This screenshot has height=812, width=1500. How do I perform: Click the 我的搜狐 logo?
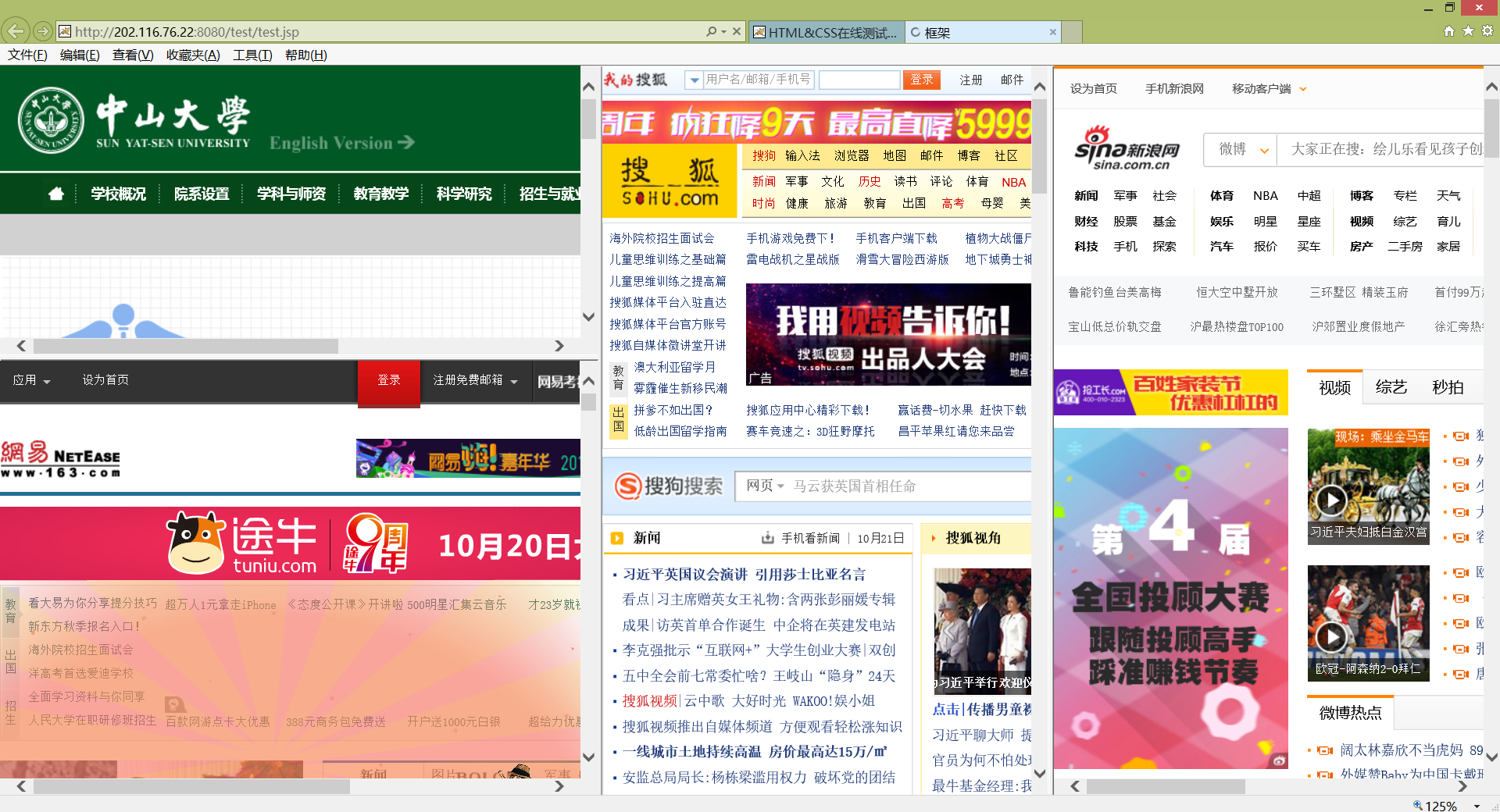tap(636, 80)
